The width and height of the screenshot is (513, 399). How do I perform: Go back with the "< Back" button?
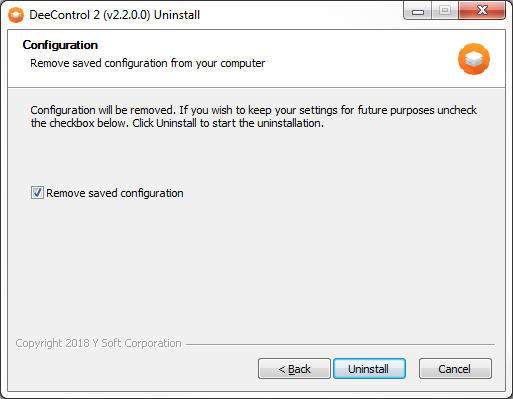coord(294,369)
